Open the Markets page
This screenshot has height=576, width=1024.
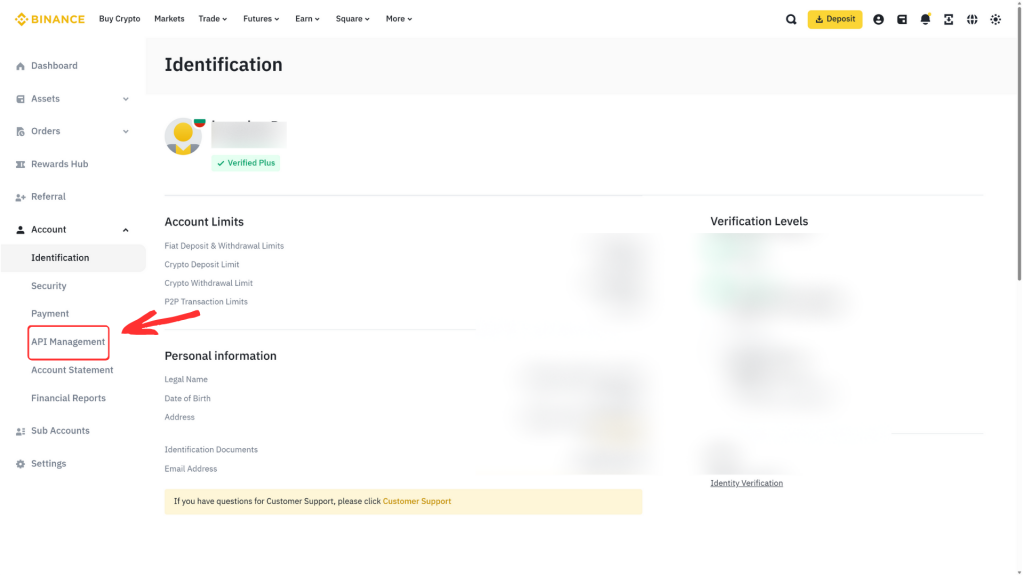(x=169, y=19)
